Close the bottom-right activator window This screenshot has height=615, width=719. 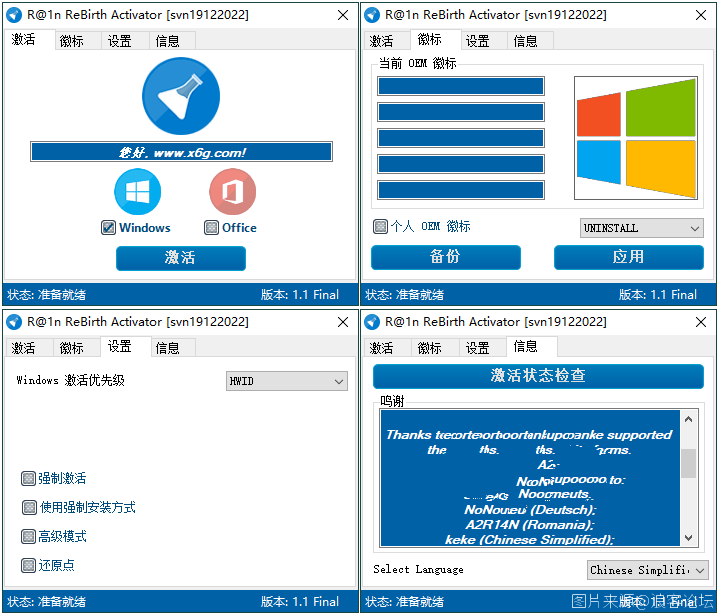click(701, 322)
